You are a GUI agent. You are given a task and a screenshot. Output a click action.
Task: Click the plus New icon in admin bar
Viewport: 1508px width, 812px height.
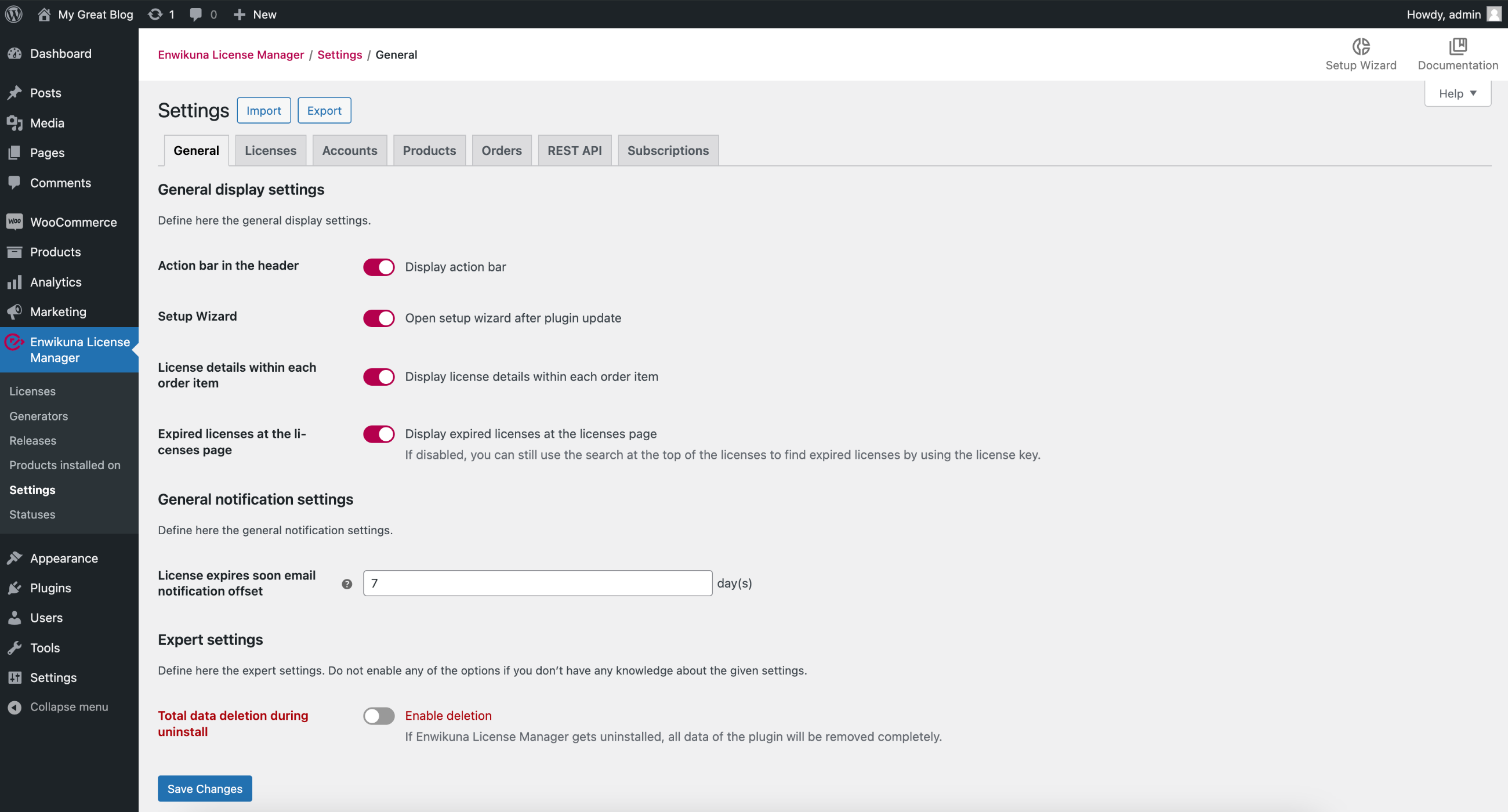239,14
